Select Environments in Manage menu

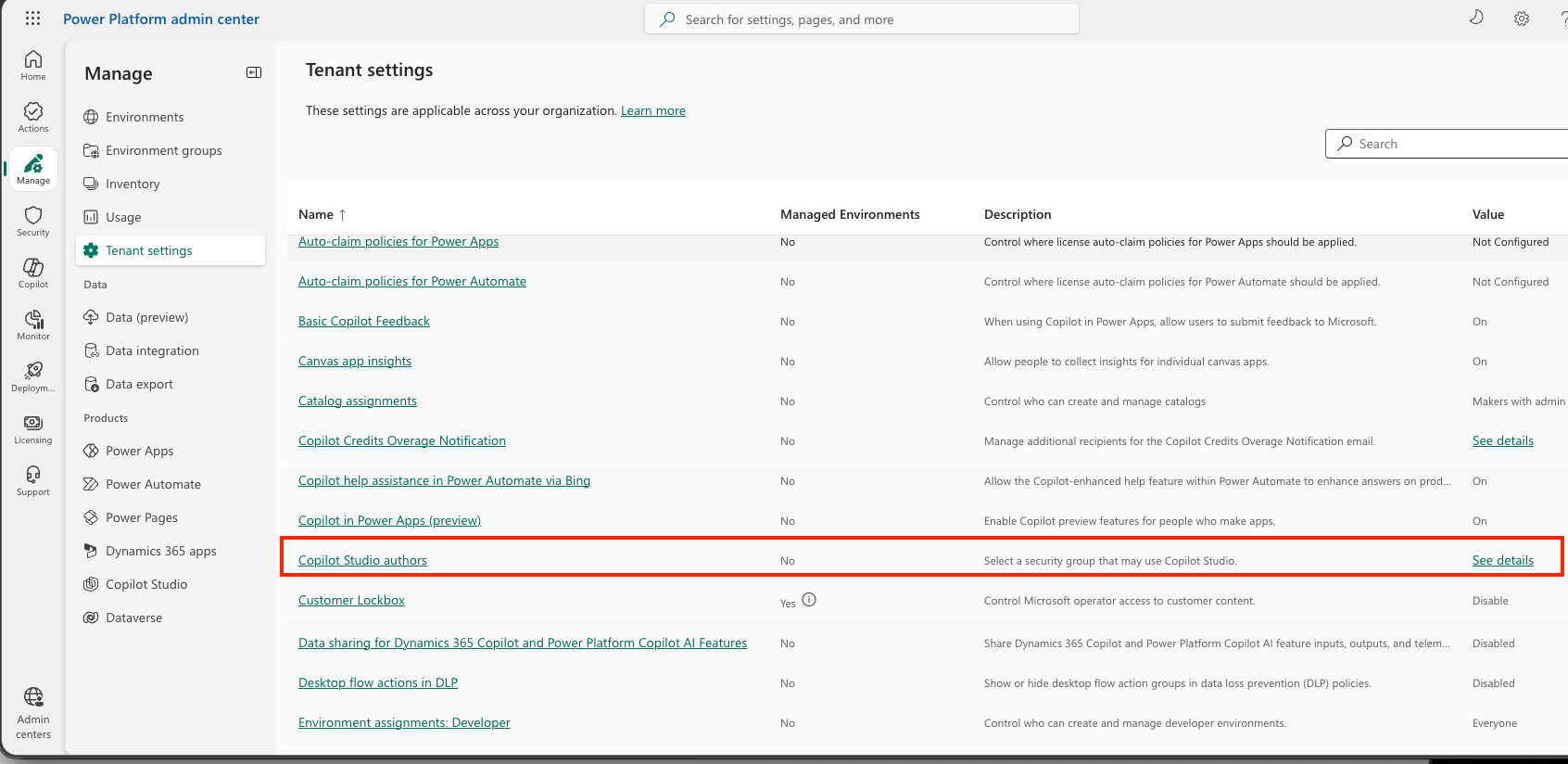145,117
